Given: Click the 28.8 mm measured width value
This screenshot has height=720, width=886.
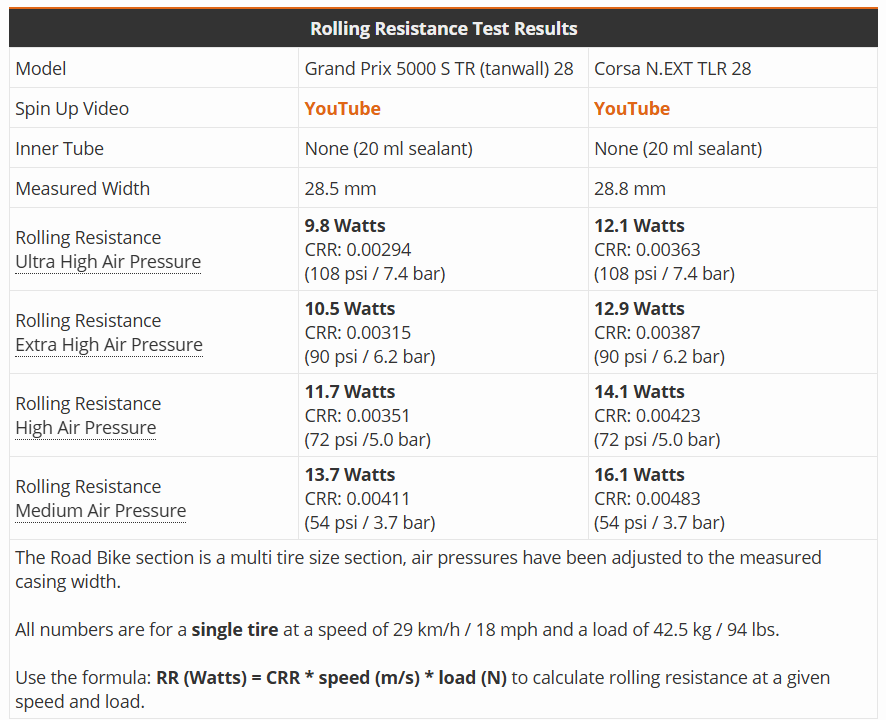Looking at the screenshot, I should tap(629, 189).
